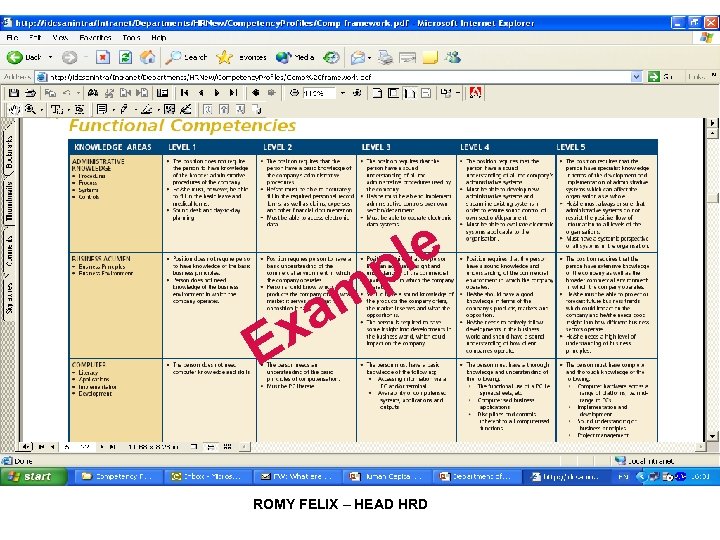Go to next page arrow in PDF toolbar
This screenshot has height=540, width=720.
point(217,93)
